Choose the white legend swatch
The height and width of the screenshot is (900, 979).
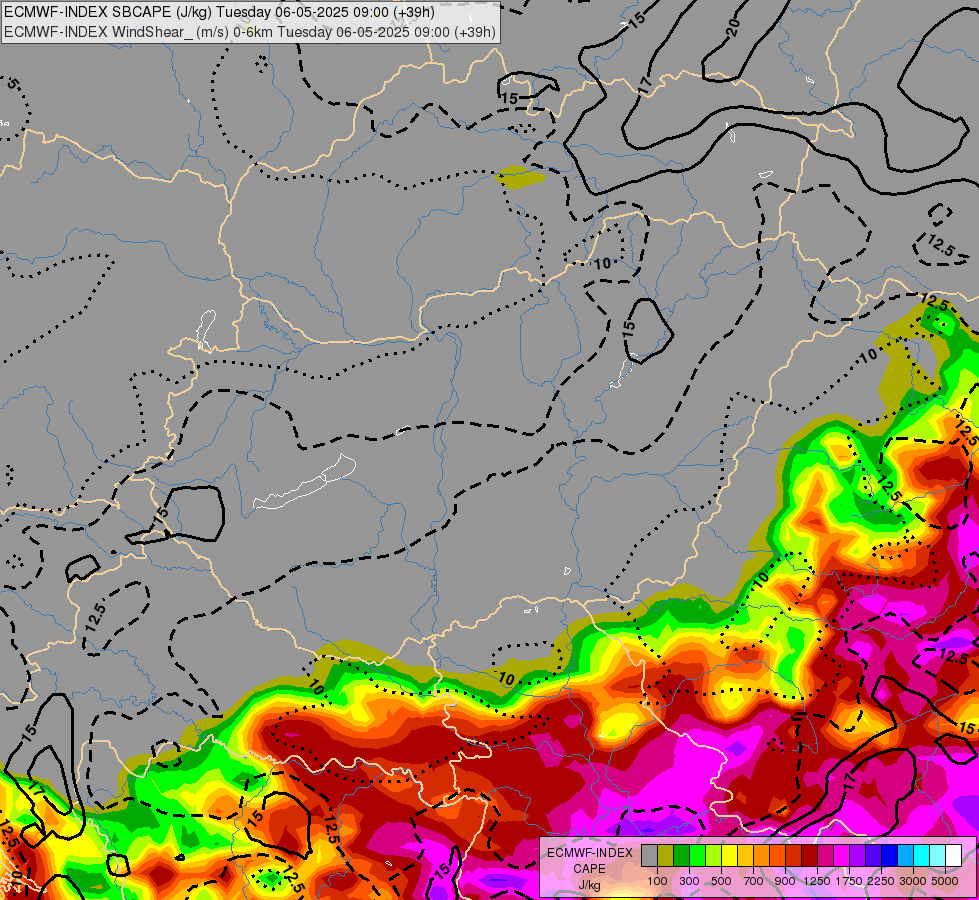(953, 856)
